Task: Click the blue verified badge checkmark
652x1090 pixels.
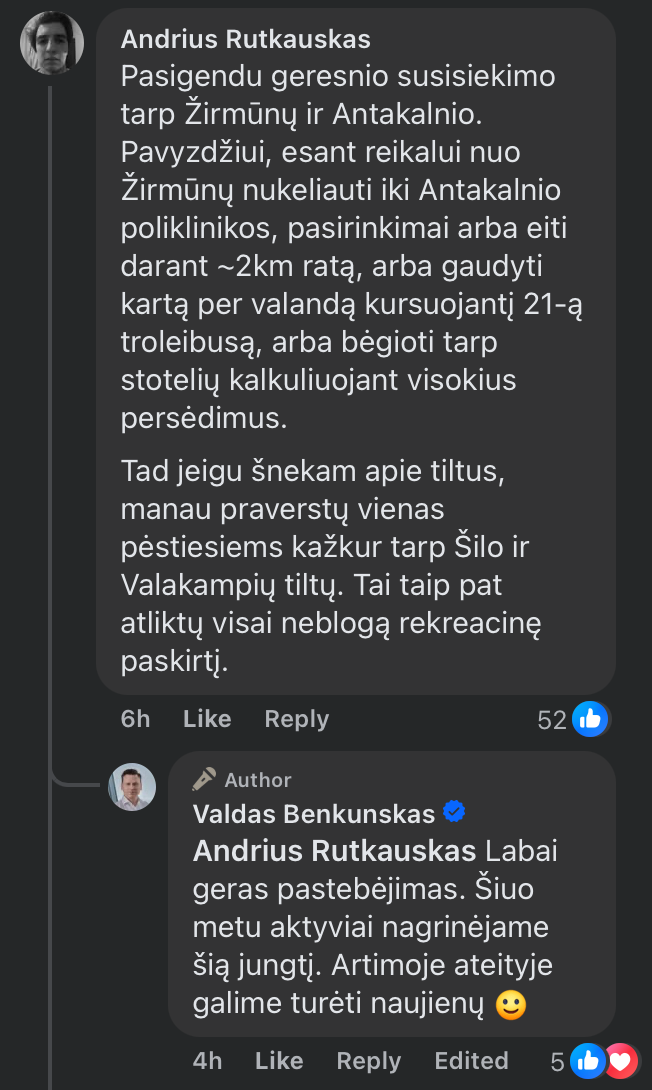Action: click(454, 813)
